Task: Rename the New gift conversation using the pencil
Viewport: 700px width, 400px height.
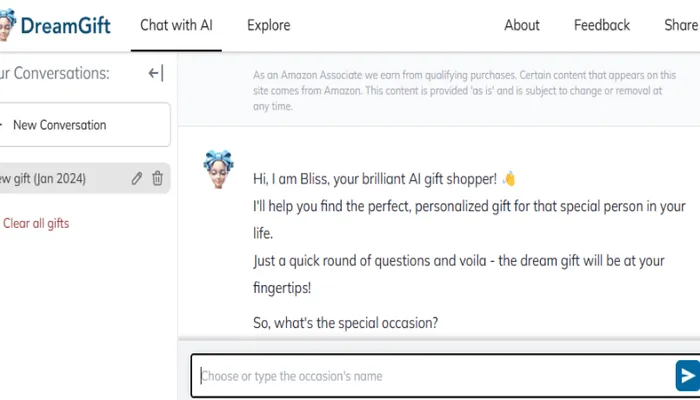Action: 137,179
